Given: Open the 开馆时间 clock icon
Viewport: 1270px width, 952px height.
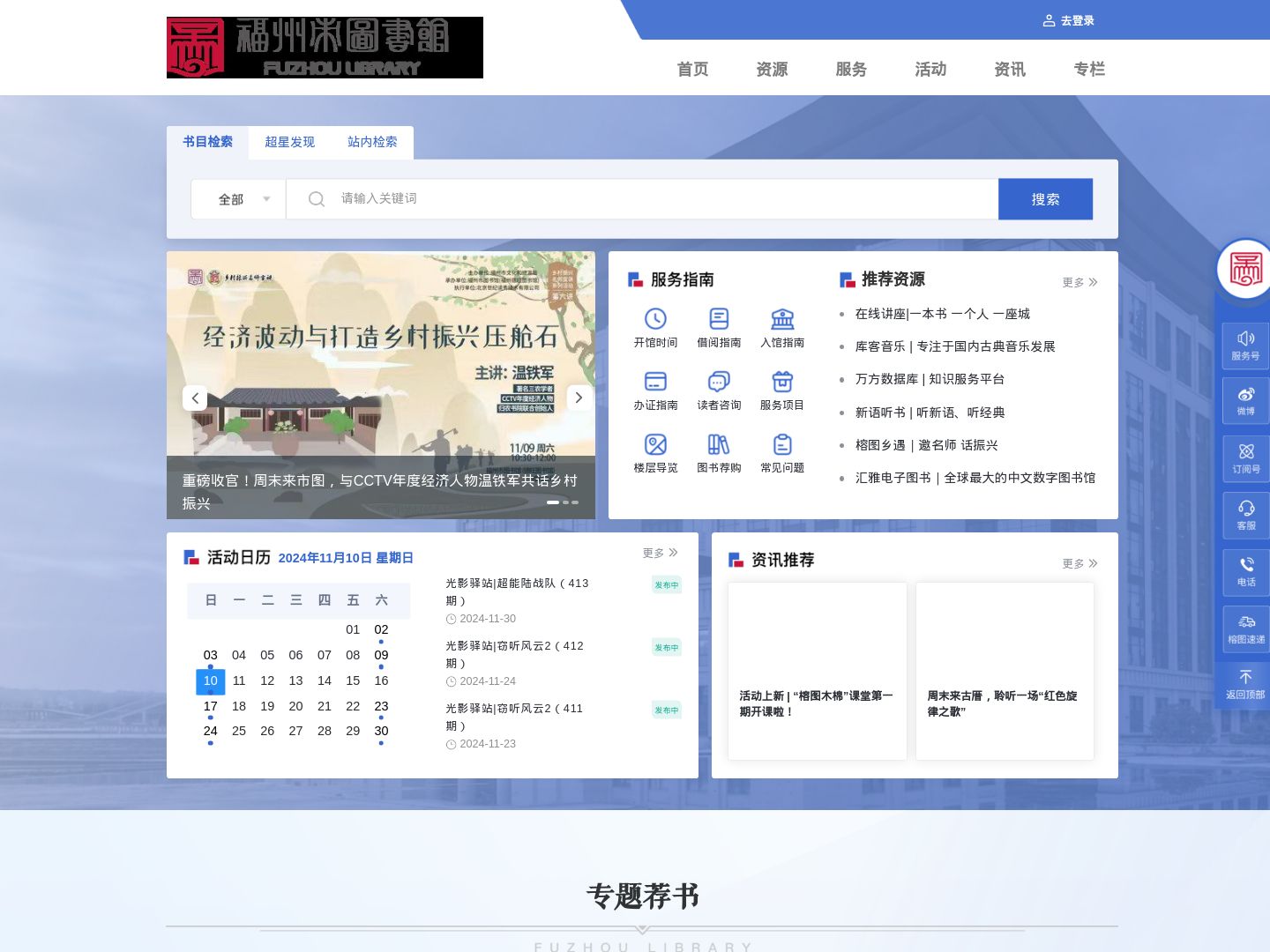Looking at the screenshot, I should tap(655, 319).
